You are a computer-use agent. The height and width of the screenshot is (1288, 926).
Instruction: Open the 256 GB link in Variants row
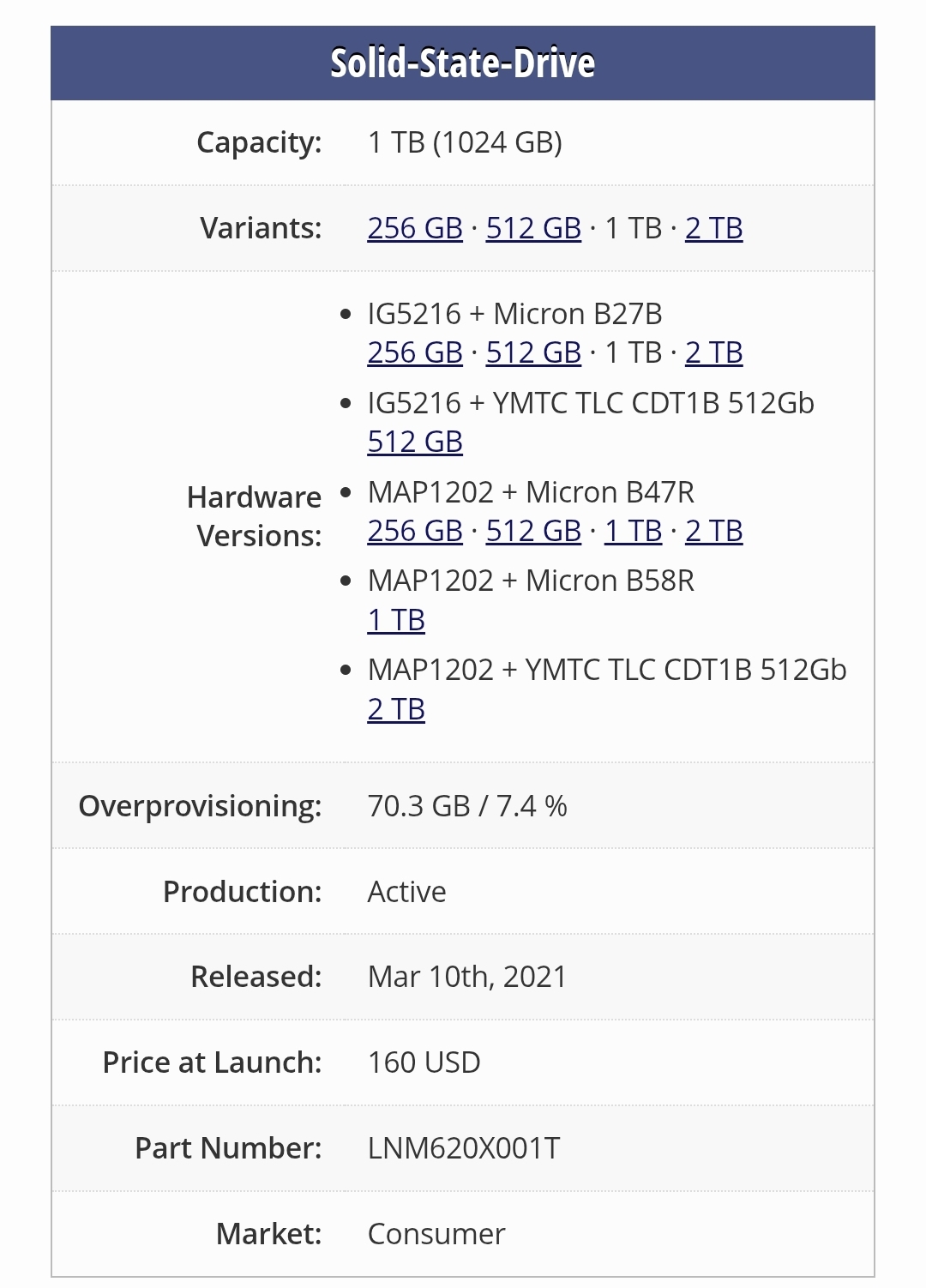pyautogui.click(x=415, y=228)
